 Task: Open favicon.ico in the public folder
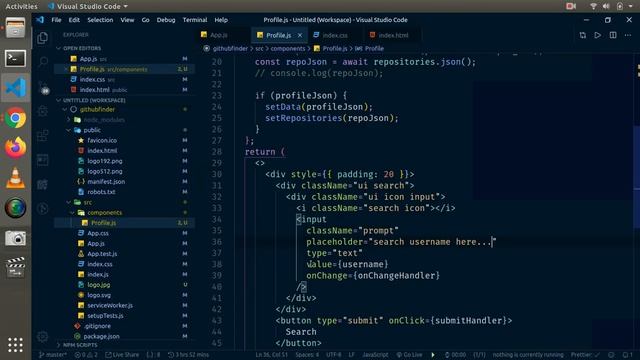click(x=124, y=140)
